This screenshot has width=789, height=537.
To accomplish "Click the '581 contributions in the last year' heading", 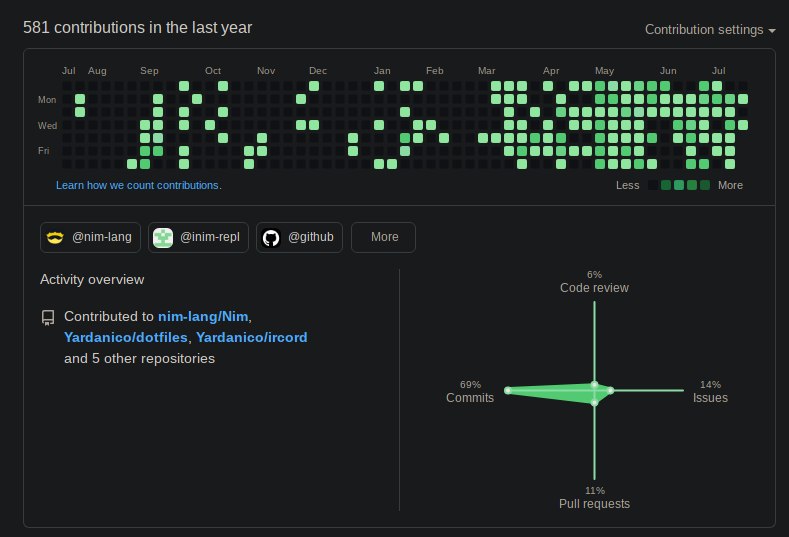I will tap(137, 28).
